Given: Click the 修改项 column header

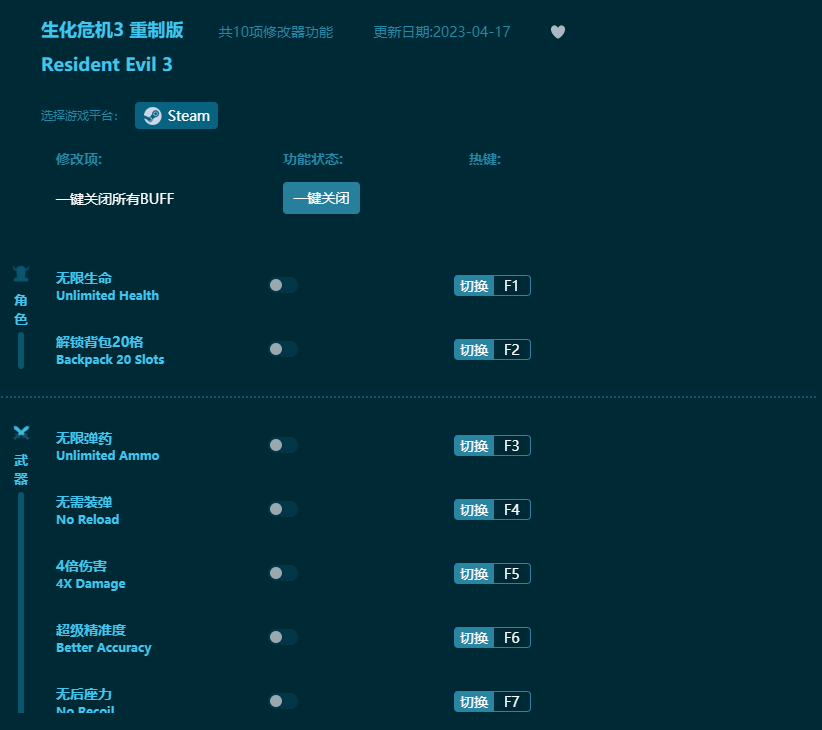Looking at the screenshot, I should (79, 159).
